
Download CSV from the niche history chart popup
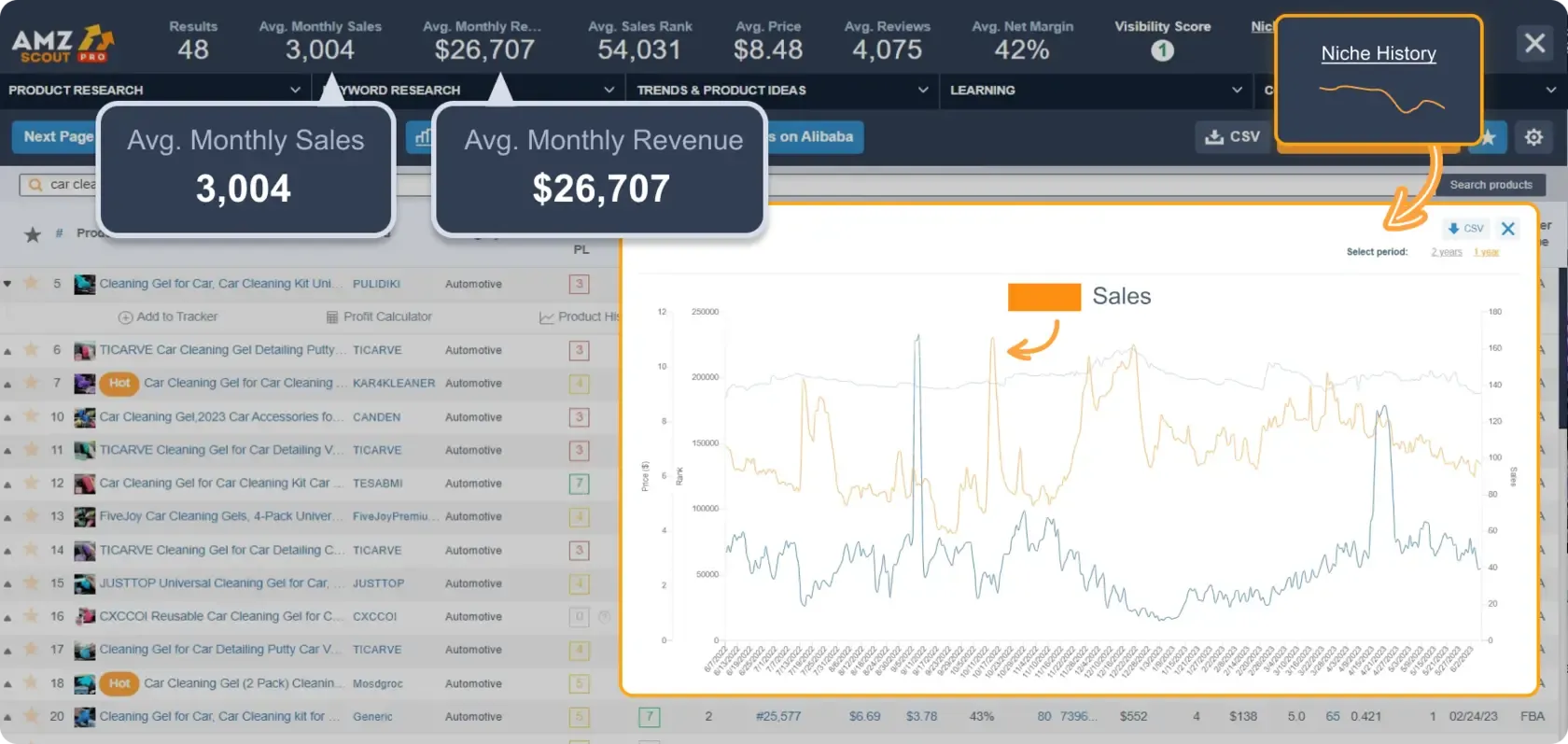point(1465,228)
